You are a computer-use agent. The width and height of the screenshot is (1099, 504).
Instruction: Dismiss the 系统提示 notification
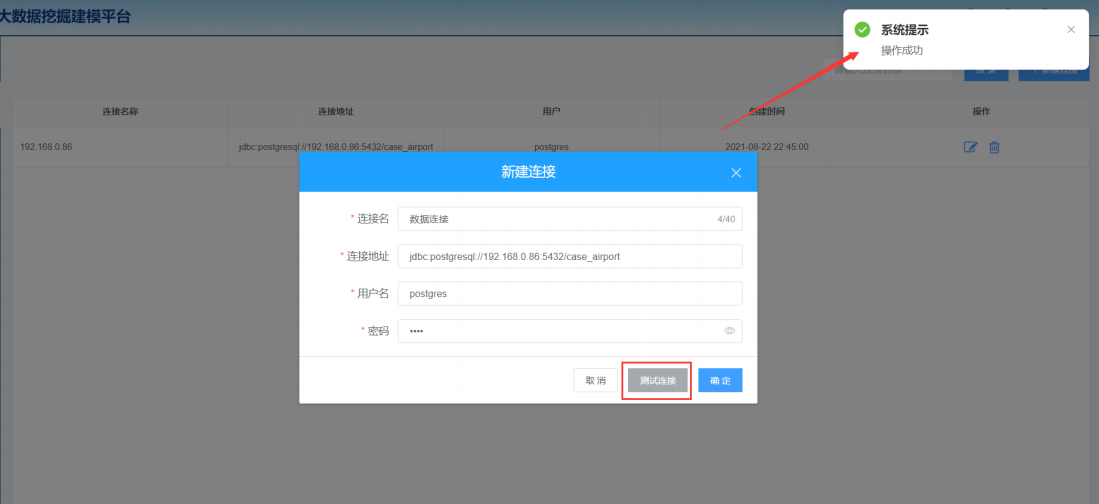pyautogui.click(x=1071, y=29)
